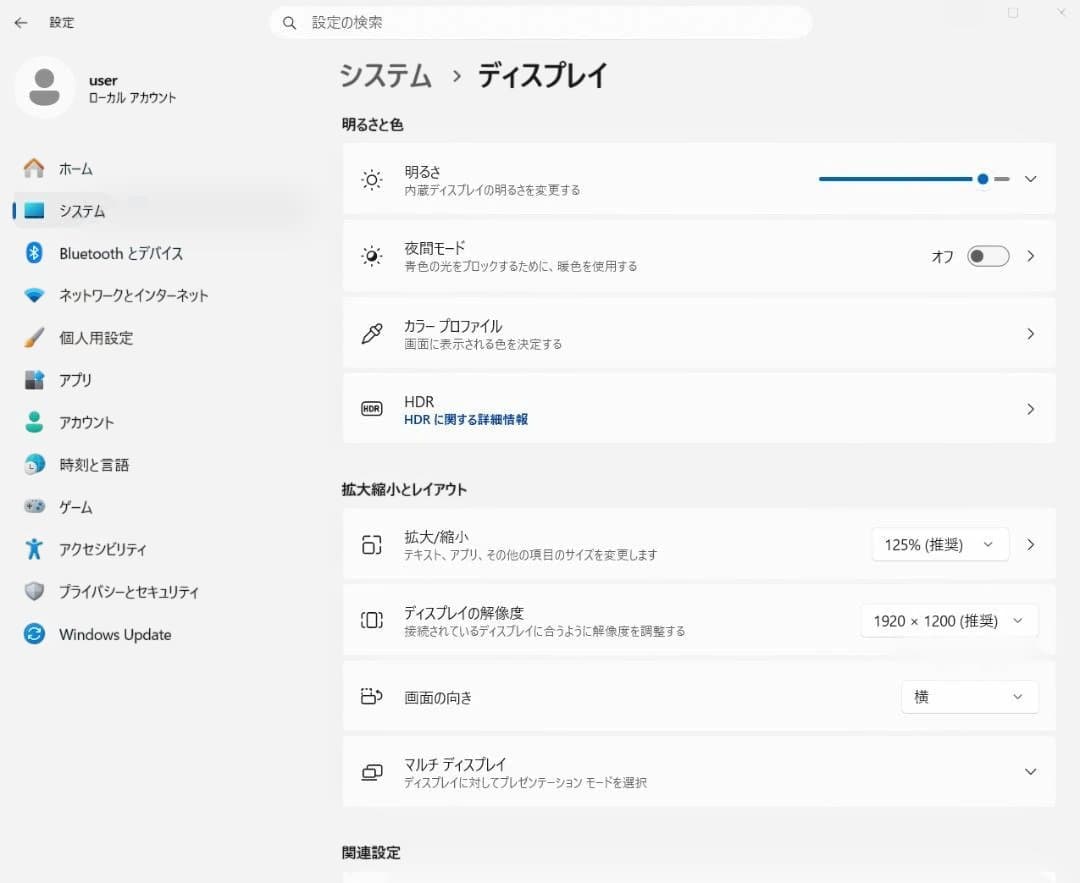
Task: Click the マルチ ディスプレイ icon
Action: [x=372, y=771]
